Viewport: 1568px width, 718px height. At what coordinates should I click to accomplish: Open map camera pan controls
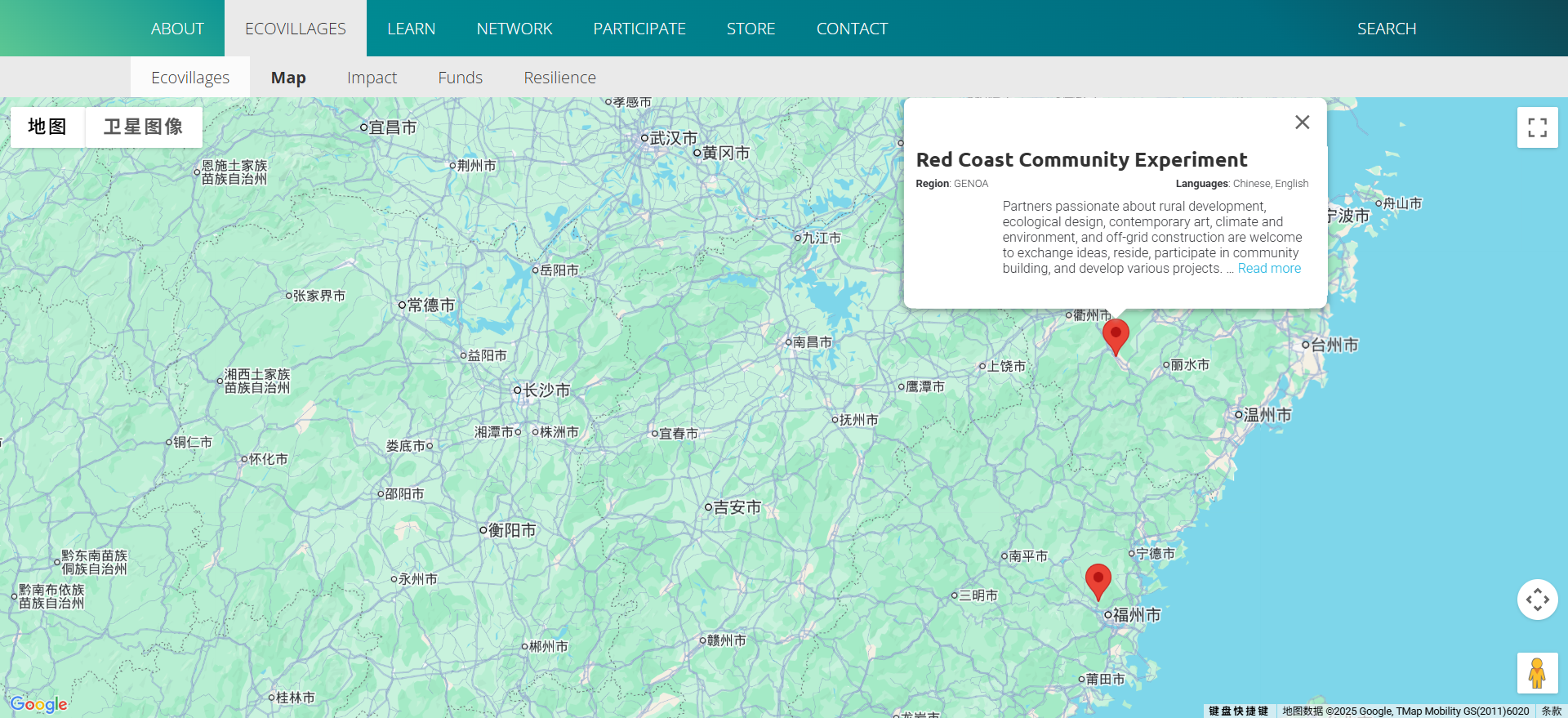coord(1537,600)
